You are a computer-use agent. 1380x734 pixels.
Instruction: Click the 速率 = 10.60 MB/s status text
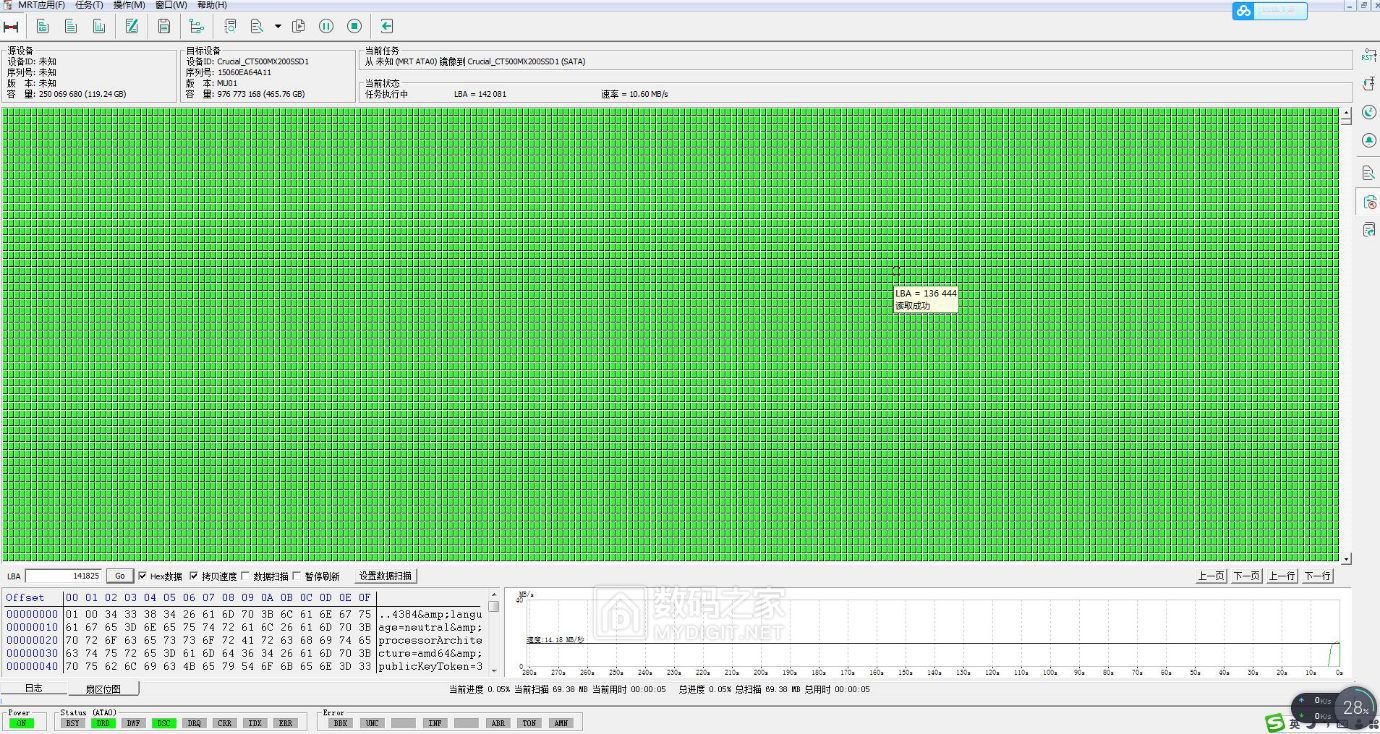pos(634,94)
